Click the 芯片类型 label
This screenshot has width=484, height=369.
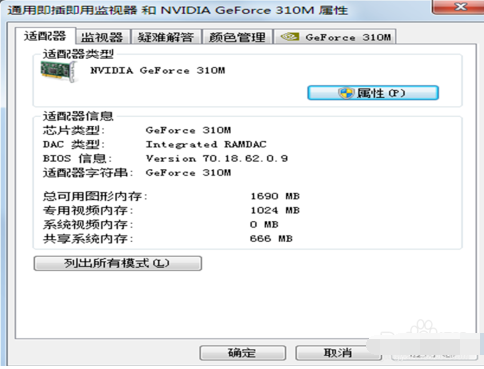(x=74, y=130)
